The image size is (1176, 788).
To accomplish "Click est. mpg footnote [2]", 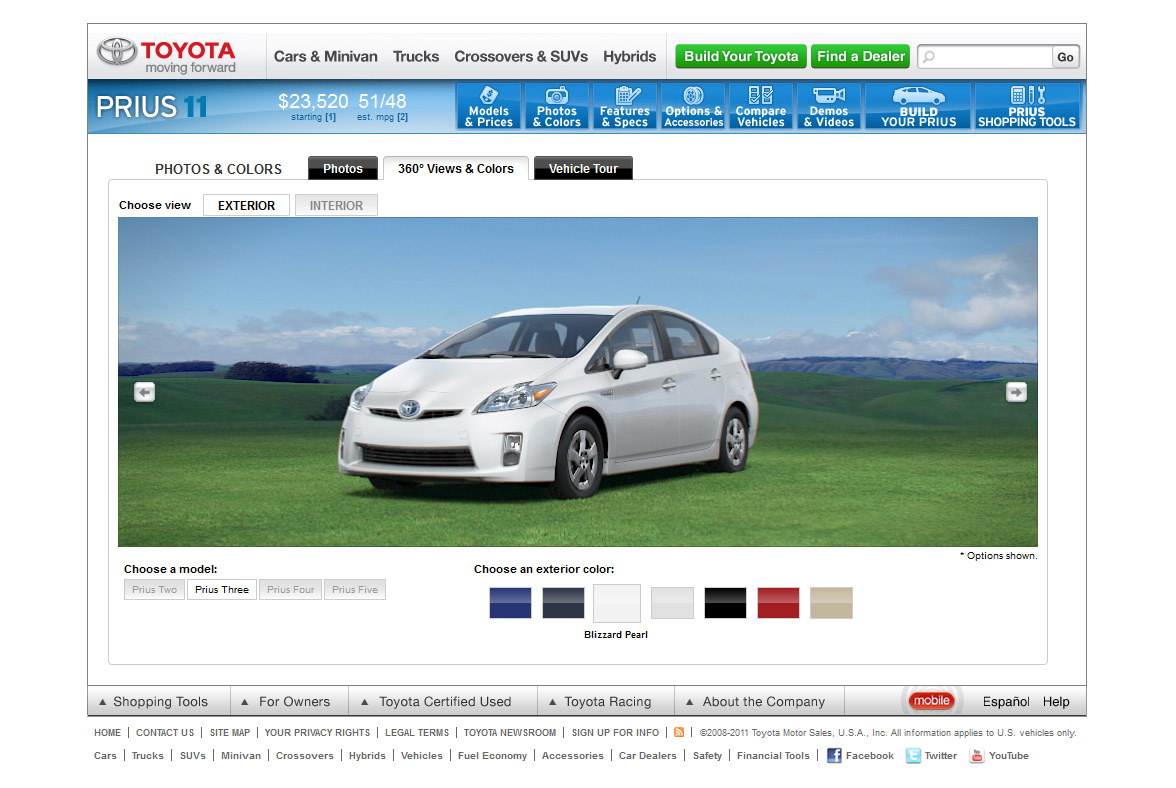I will pyautogui.click(x=403, y=117).
